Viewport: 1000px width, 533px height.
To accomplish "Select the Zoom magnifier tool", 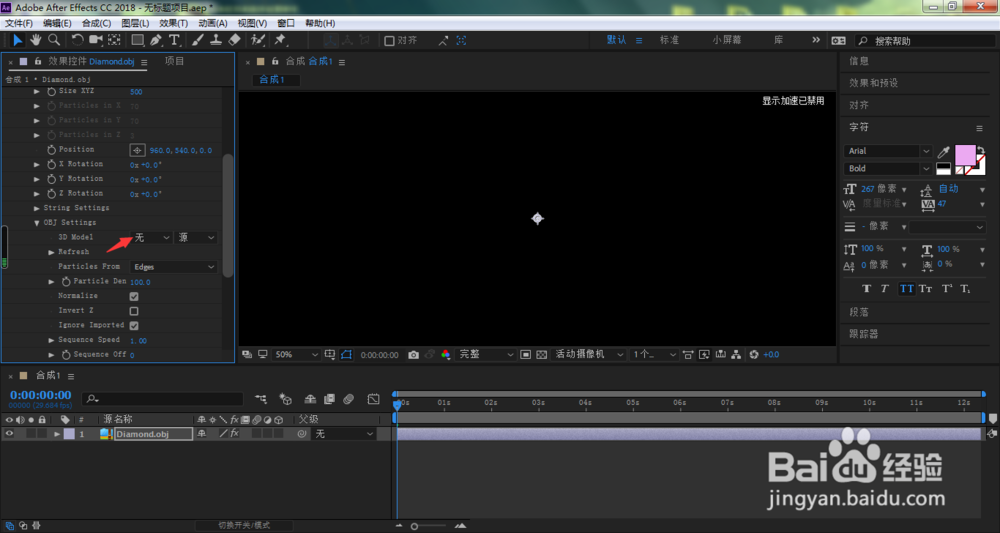I will (54, 40).
